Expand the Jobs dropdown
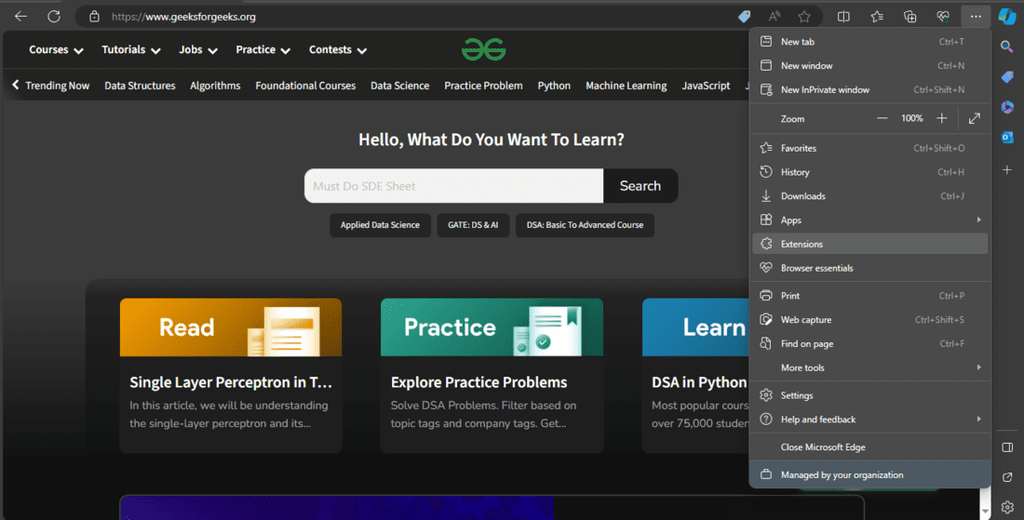Screen dimensions: 1024x520 click(x=198, y=50)
